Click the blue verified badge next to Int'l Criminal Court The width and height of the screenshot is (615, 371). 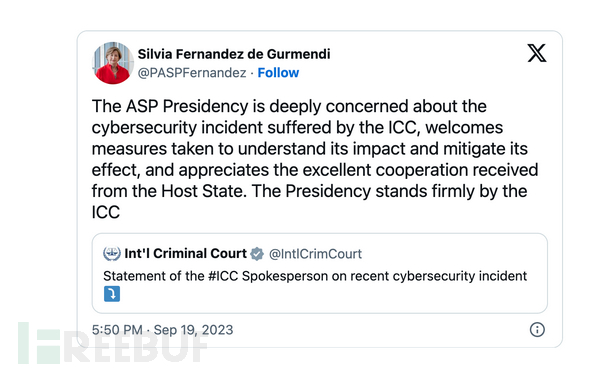257,254
